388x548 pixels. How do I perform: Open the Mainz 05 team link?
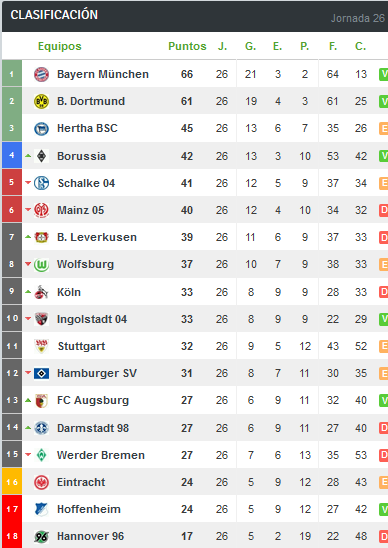(81, 210)
